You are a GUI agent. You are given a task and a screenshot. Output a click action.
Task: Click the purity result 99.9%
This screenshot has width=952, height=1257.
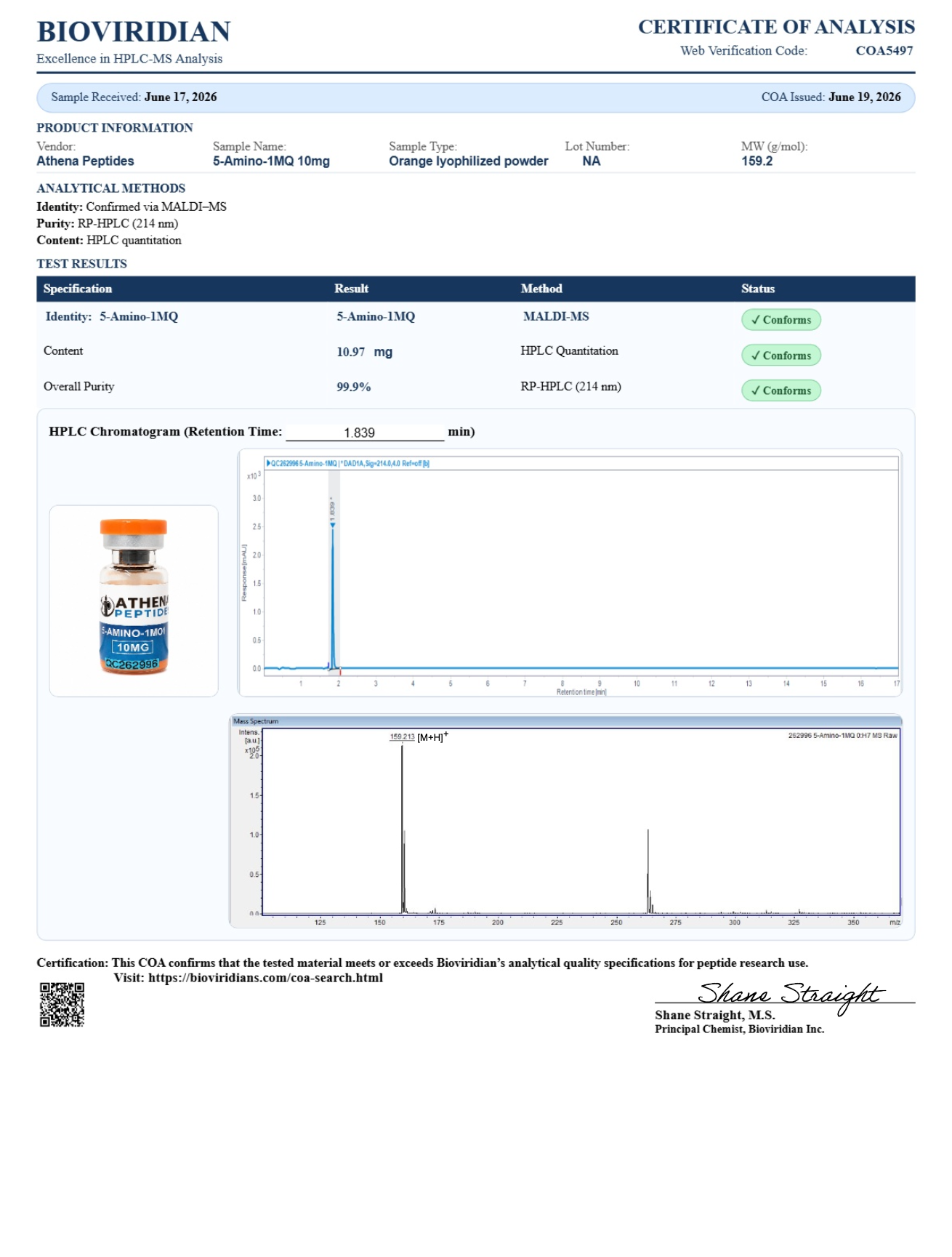tap(353, 387)
